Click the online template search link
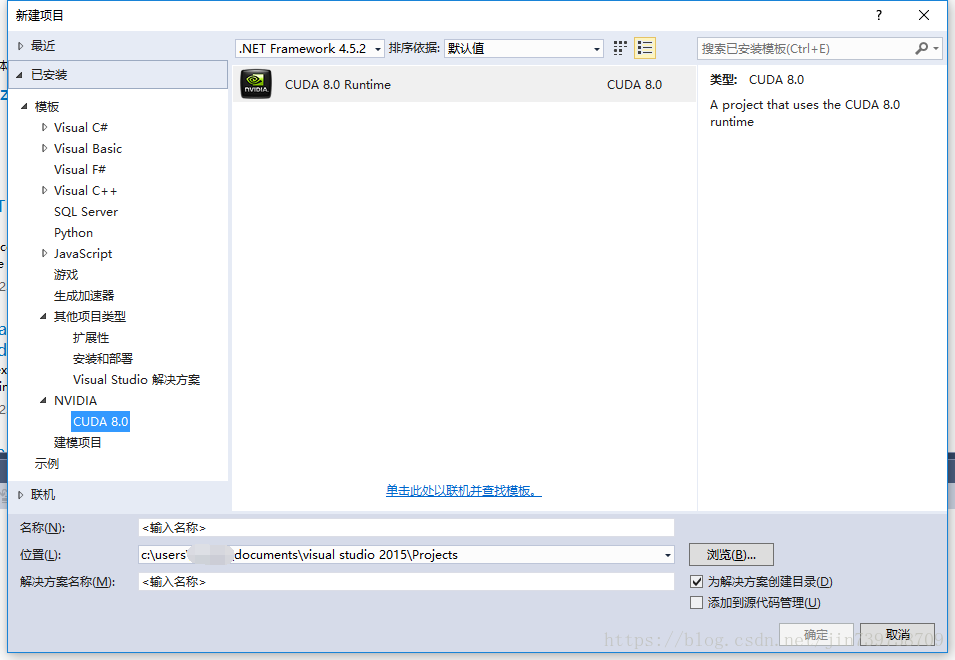The image size is (955, 660). pos(463,491)
